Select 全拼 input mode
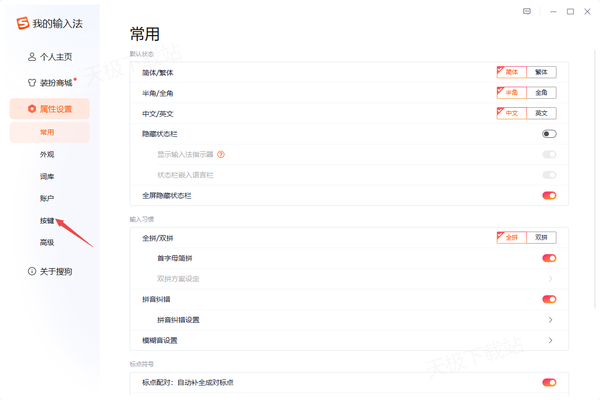Image resolution: width=600 pixels, height=400 pixels. (x=512, y=238)
